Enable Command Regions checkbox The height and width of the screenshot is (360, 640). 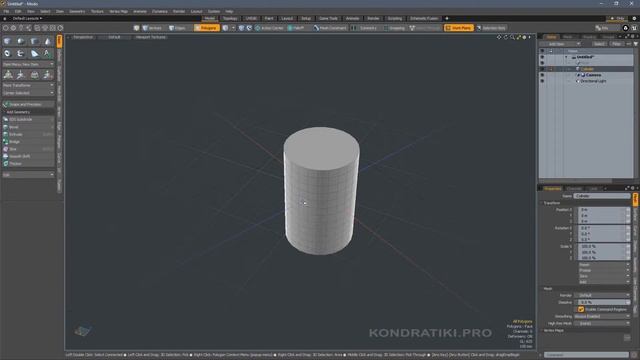click(x=581, y=309)
